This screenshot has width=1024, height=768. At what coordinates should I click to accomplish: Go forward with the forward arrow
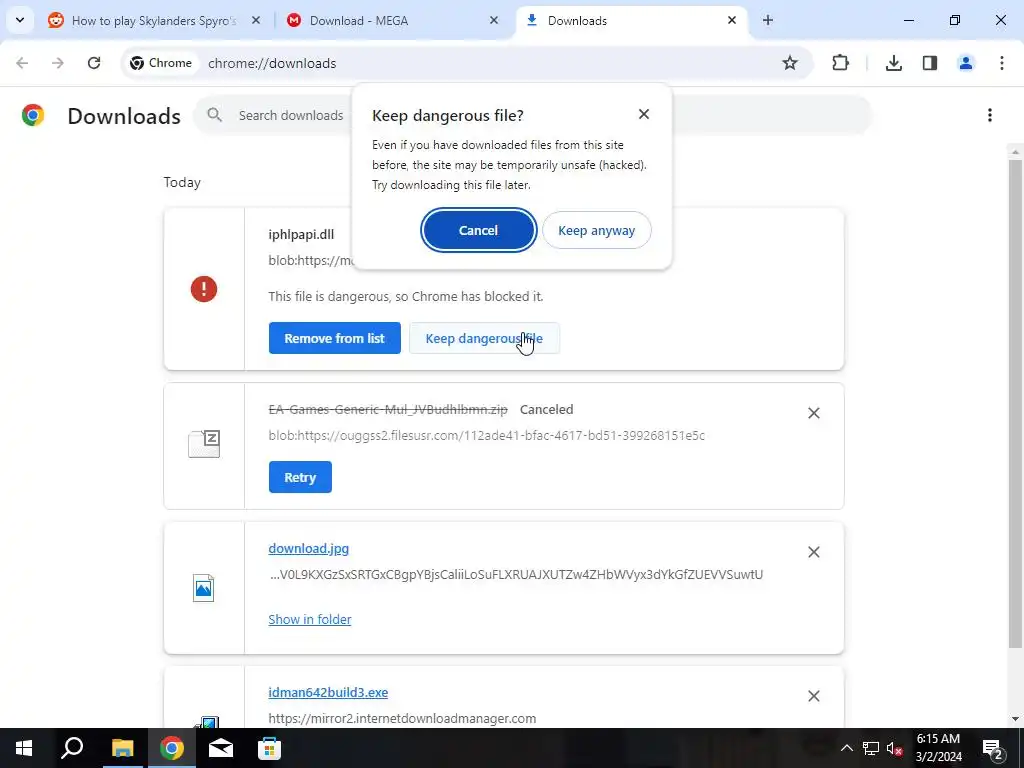(57, 63)
